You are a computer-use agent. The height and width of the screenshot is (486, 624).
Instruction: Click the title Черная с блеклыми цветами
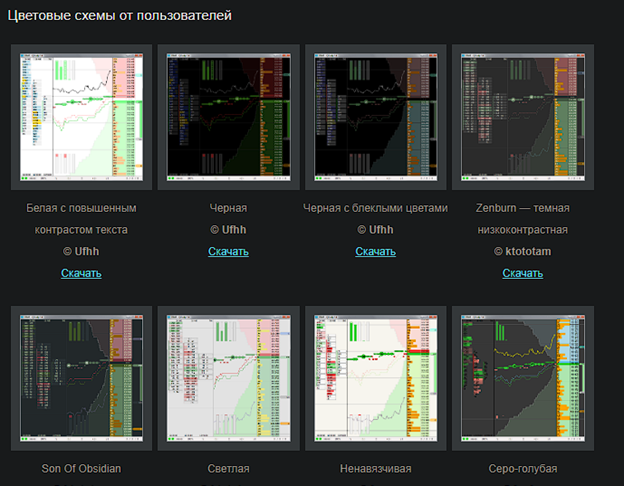375,208
